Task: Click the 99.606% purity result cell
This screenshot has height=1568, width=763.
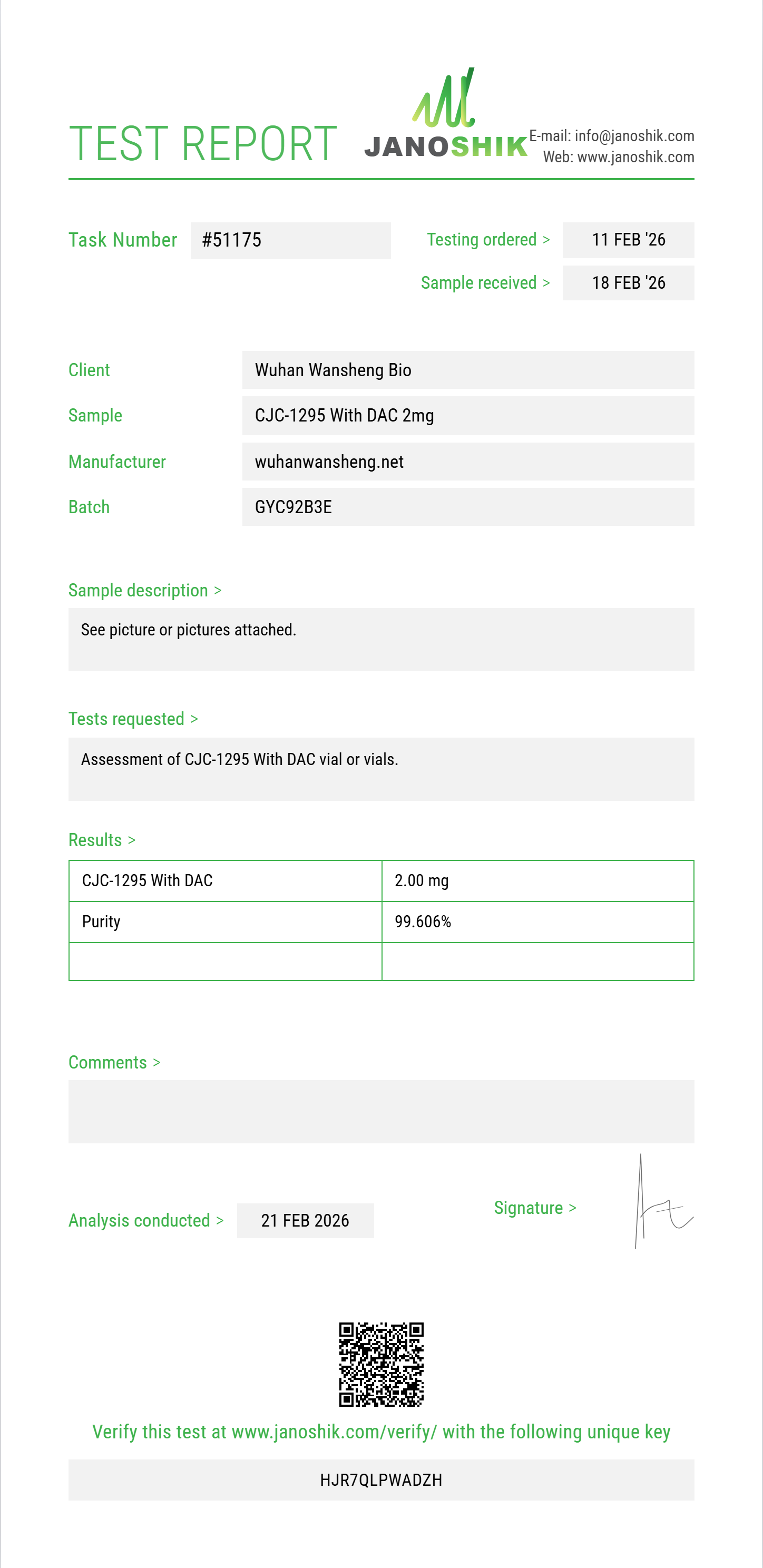Action: pyautogui.click(x=537, y=922)
